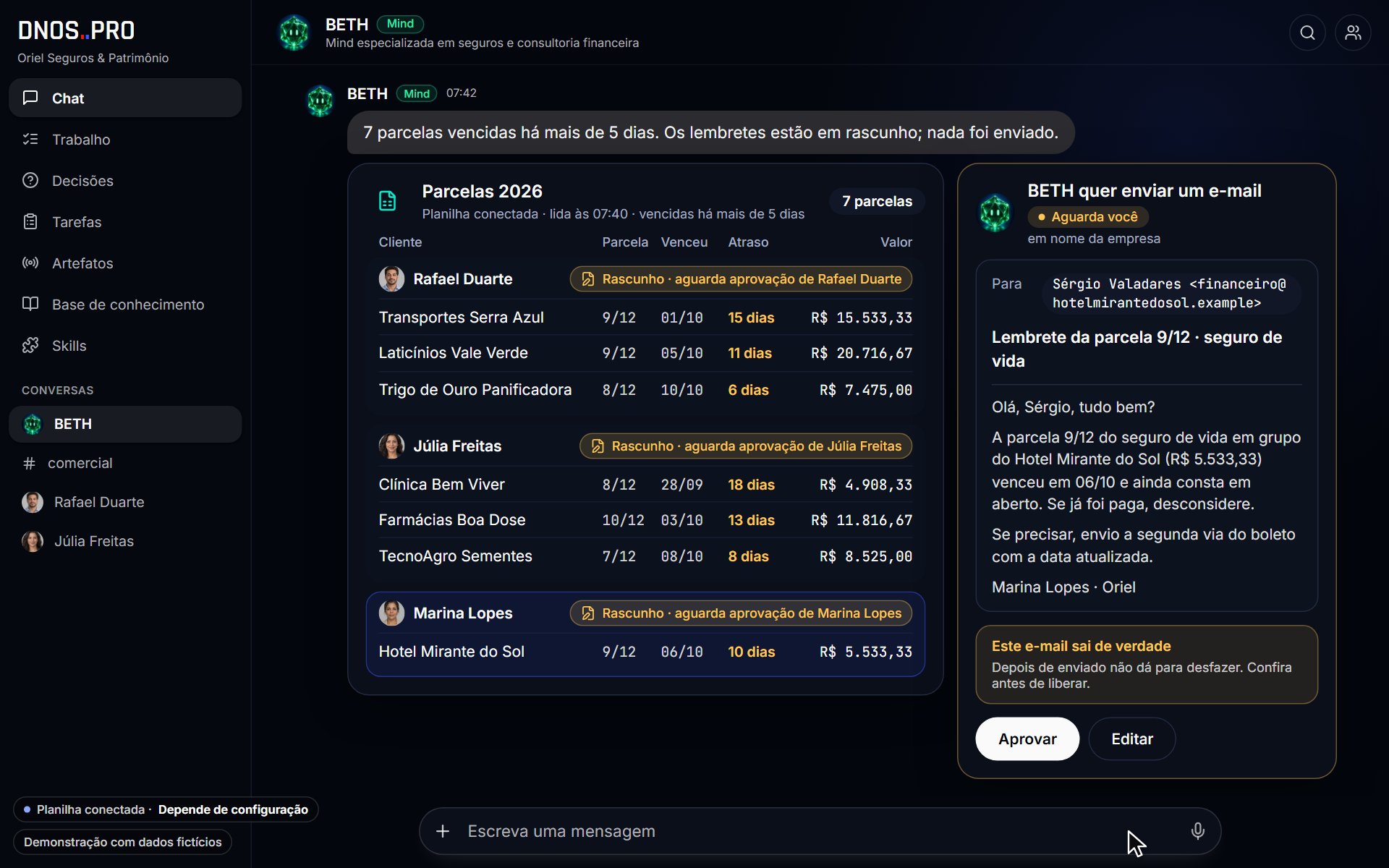Image resolution: width=1389 pixels, height=868 pixels.
Task: Open Júlia Freitas conversation in sidebar
Action: 125,541
